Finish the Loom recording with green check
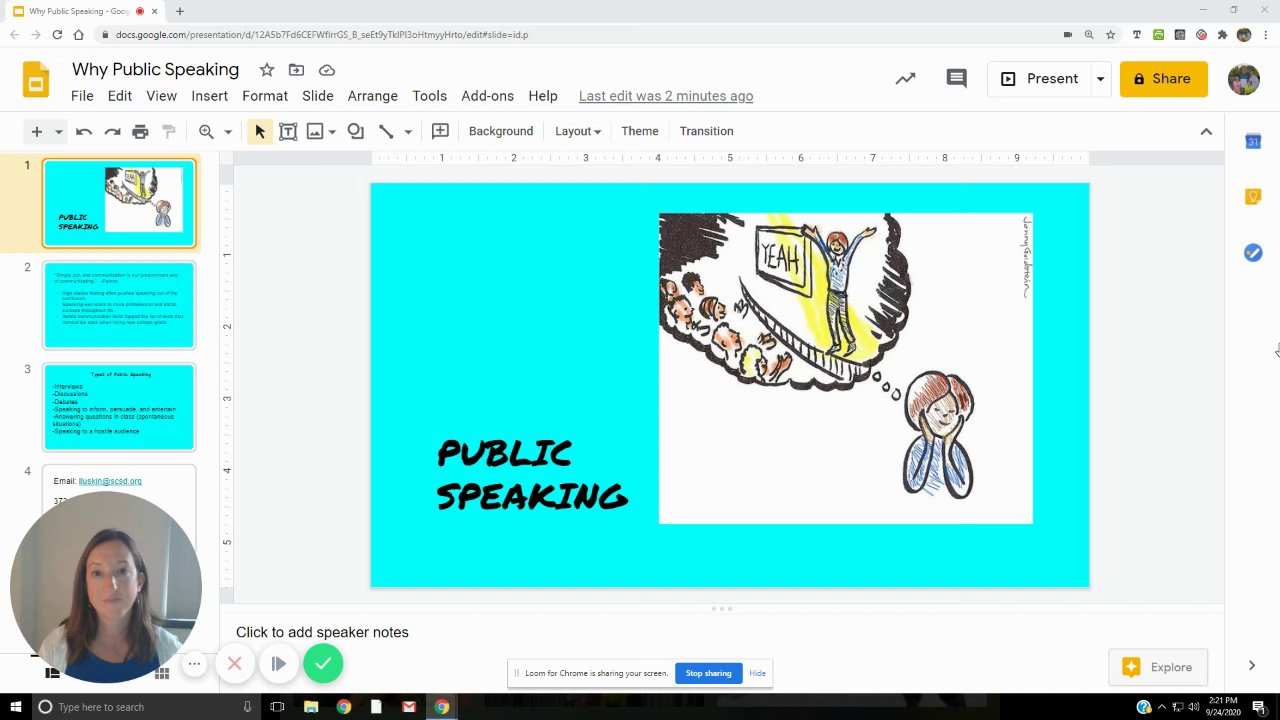This screenshot has height=720, width=1280. (323, 663)
